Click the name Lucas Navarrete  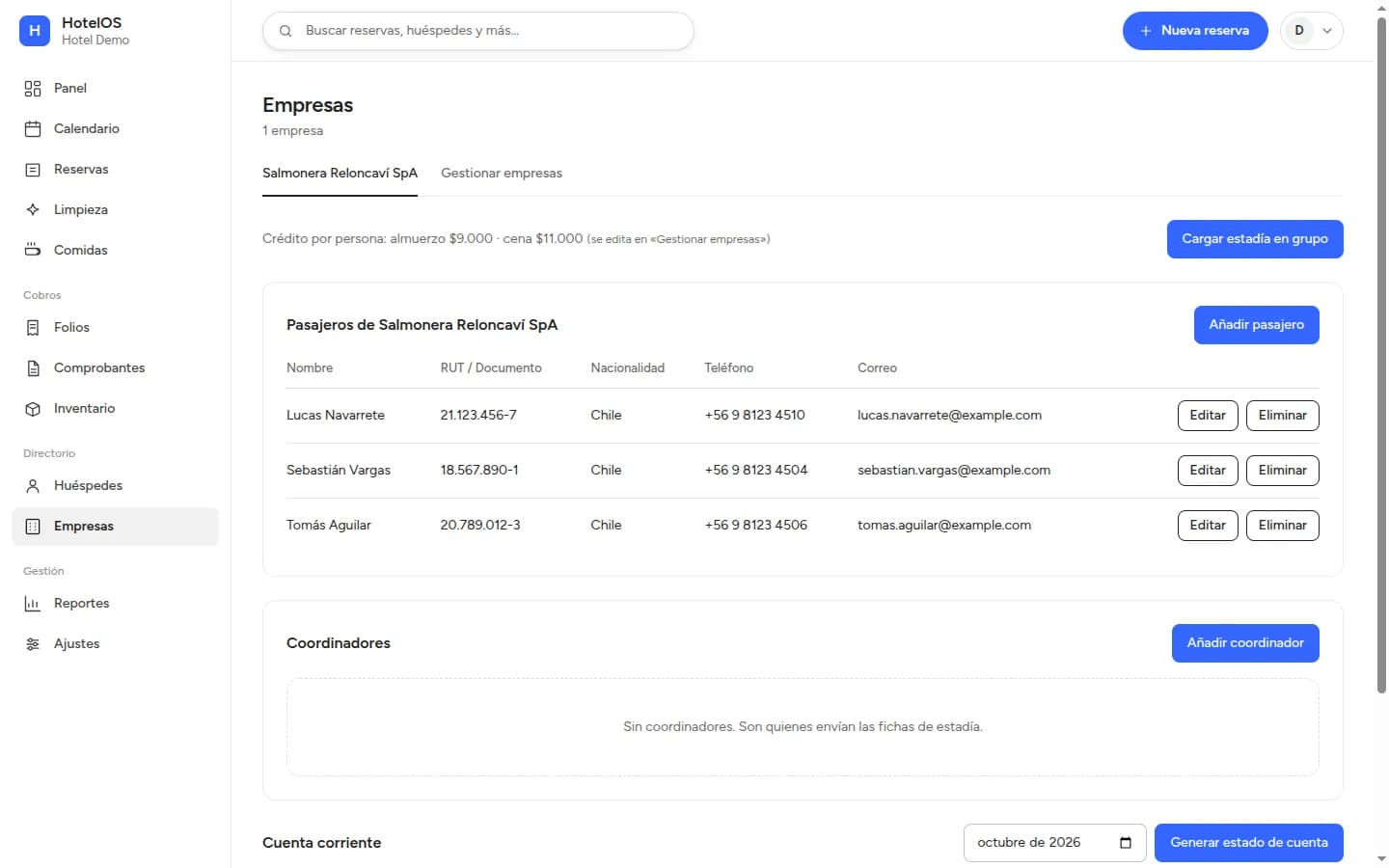point(336,416)
